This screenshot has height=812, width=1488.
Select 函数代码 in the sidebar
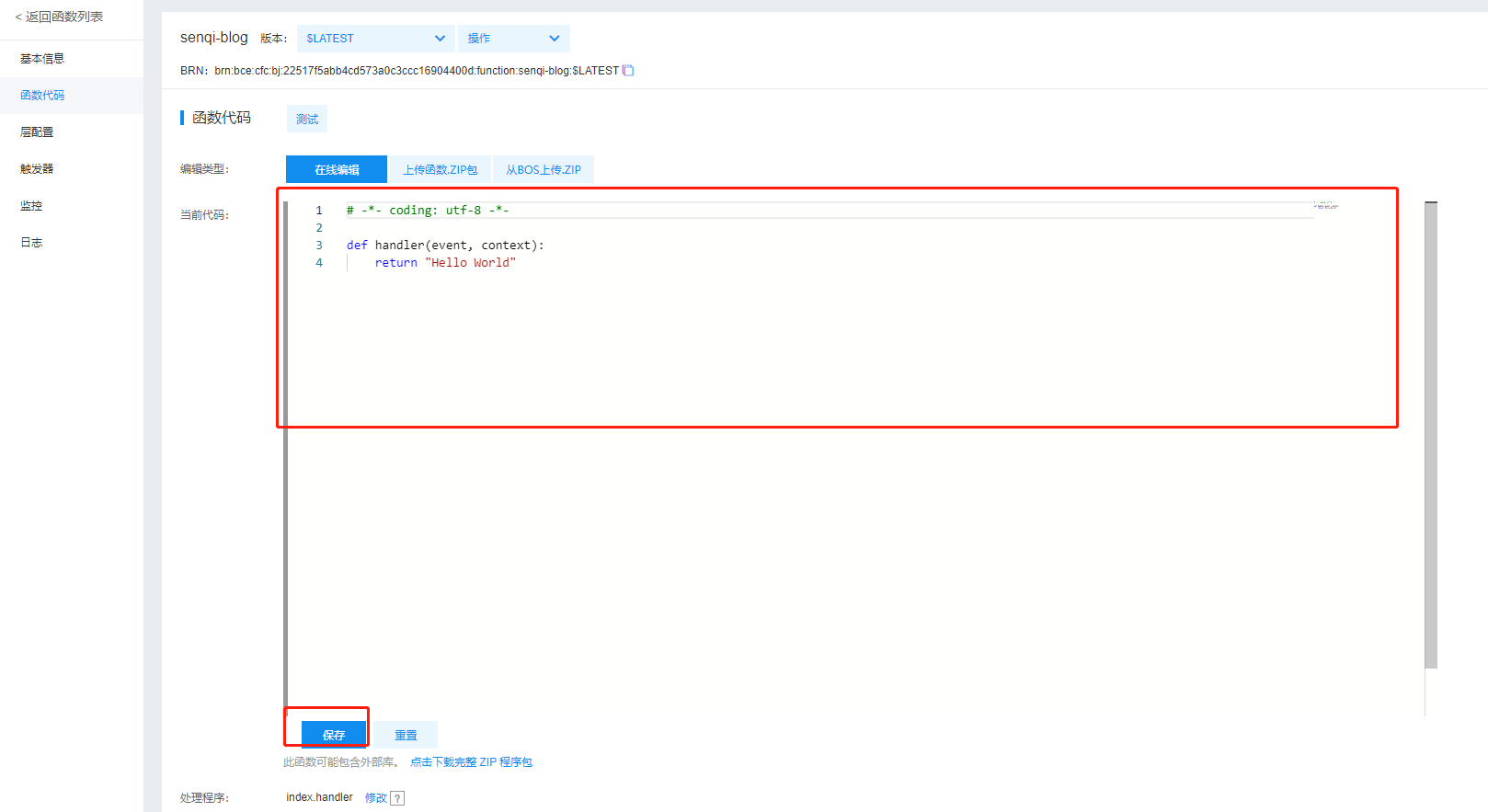pyautogui.click(x=72, y=96)
